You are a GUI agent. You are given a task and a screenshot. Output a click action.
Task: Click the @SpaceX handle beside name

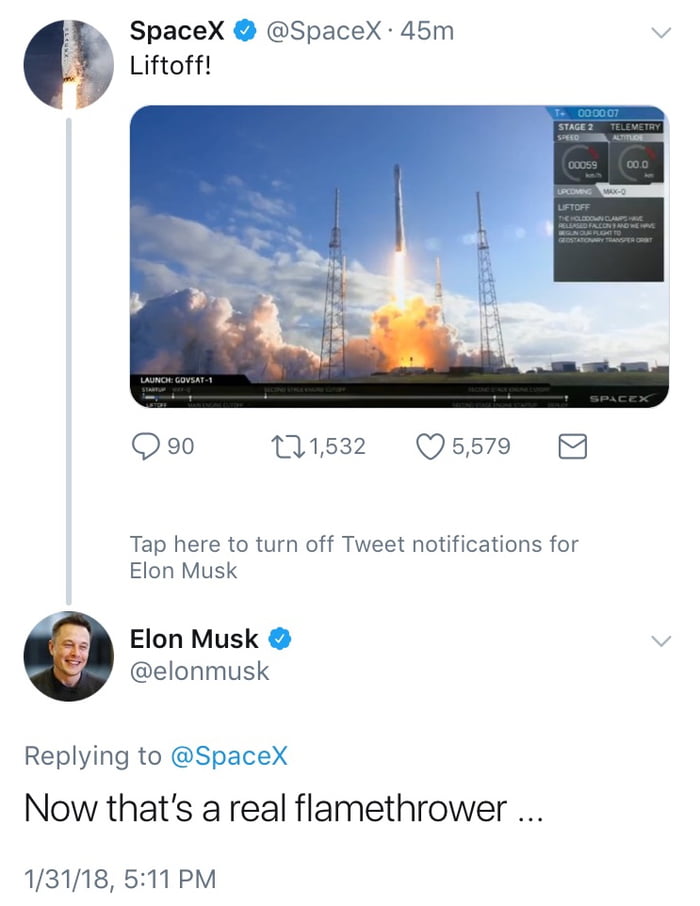[x=324, y=31]
